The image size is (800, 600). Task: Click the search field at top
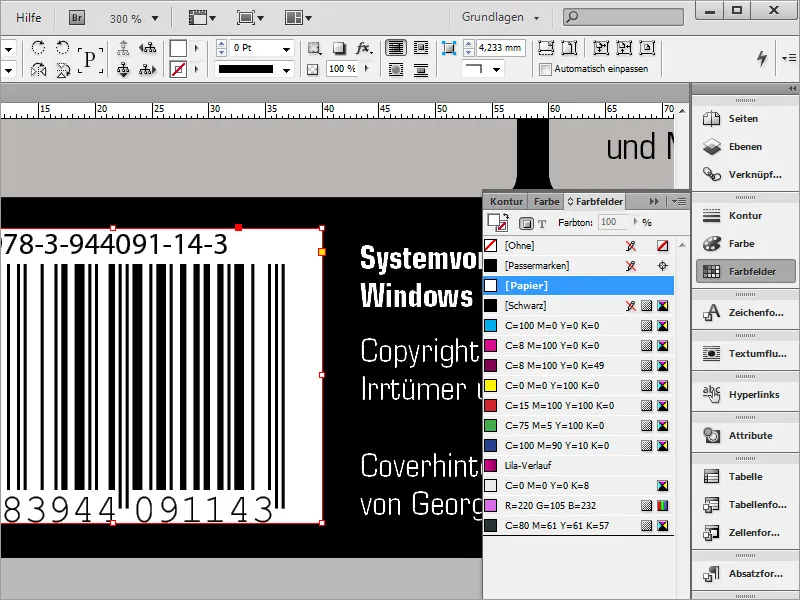click(623, 17)
